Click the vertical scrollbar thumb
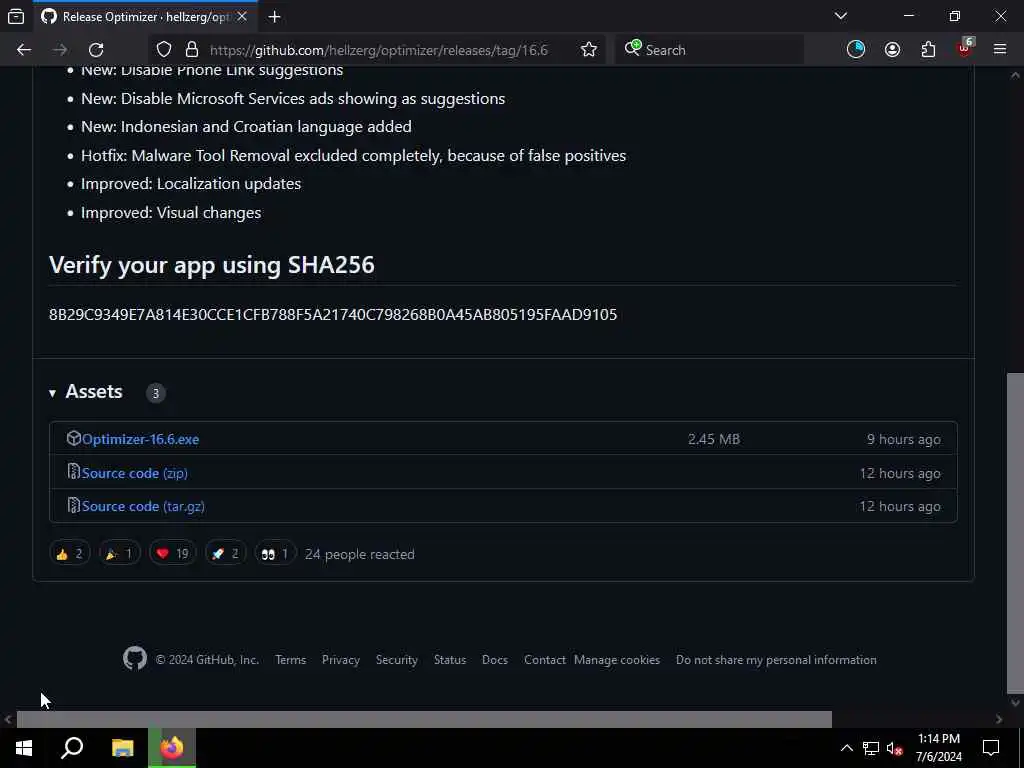1024x768 pixels. (x=1015, y=532)
